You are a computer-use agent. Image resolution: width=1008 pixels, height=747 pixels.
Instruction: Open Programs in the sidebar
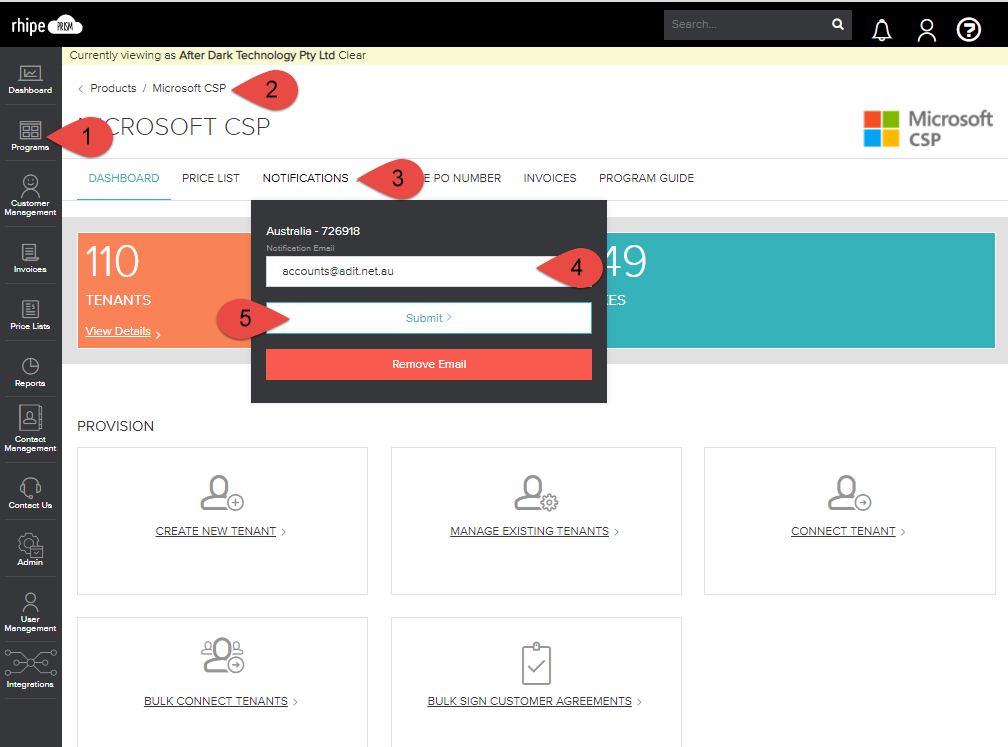click(x=30, y=136)
